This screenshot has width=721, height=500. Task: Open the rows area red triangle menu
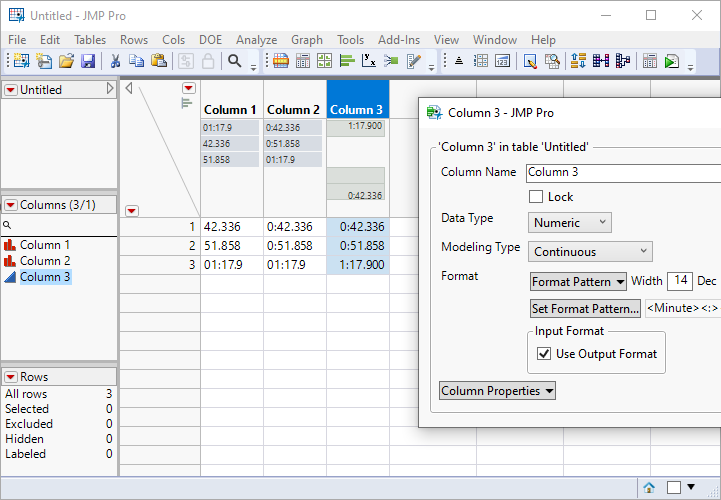pos(132,211)
